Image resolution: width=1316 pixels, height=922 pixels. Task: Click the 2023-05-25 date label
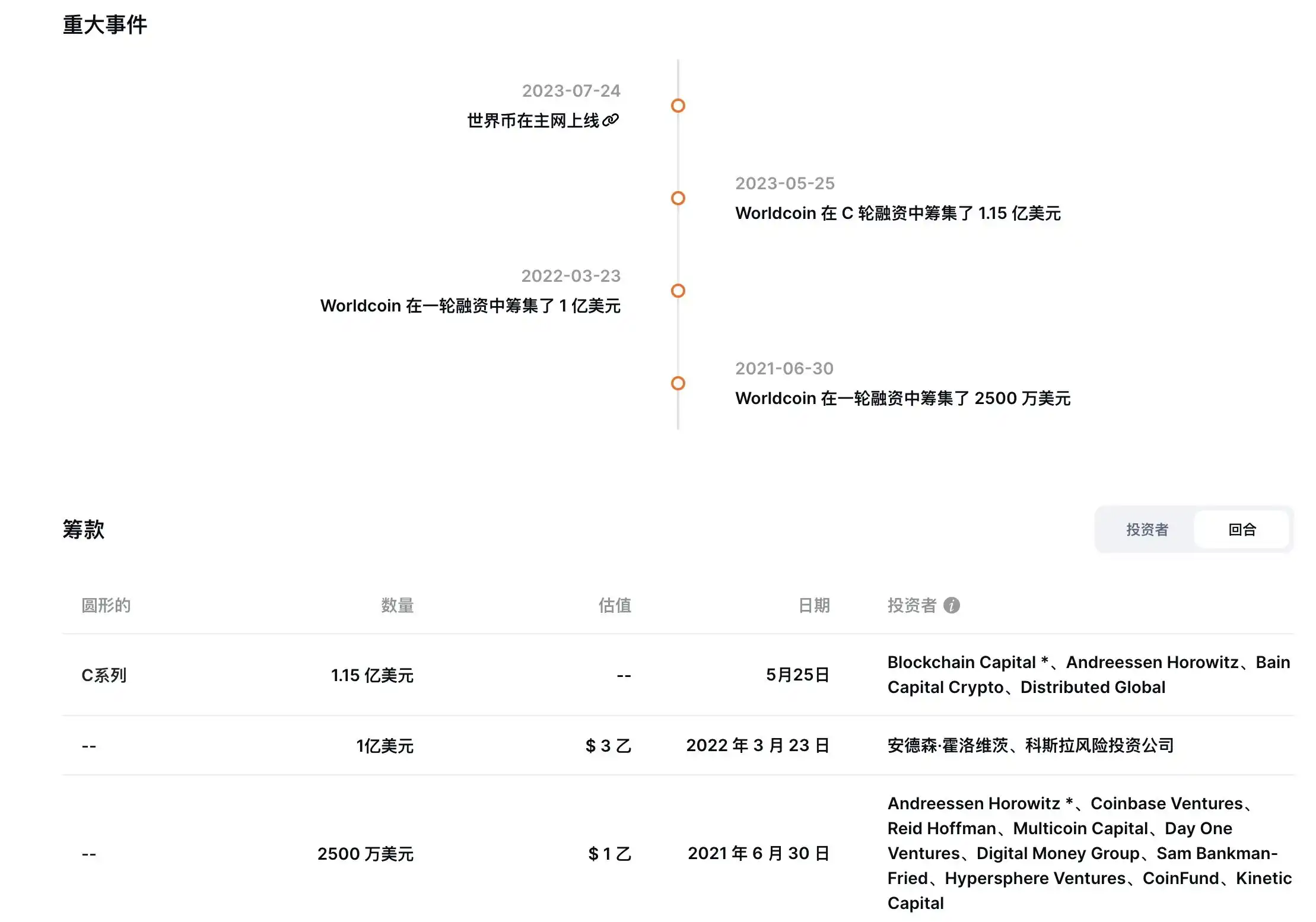click(785, 183)
